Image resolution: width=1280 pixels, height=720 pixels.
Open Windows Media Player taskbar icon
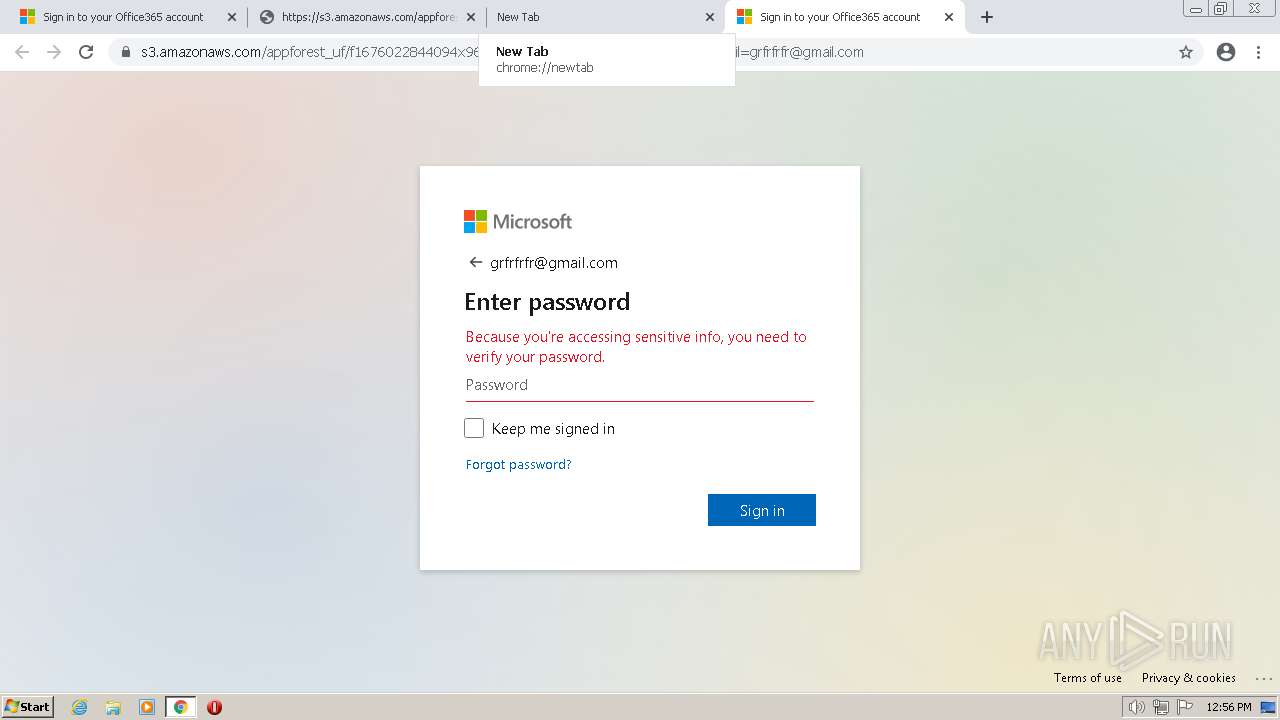click(x=147, y=707)
